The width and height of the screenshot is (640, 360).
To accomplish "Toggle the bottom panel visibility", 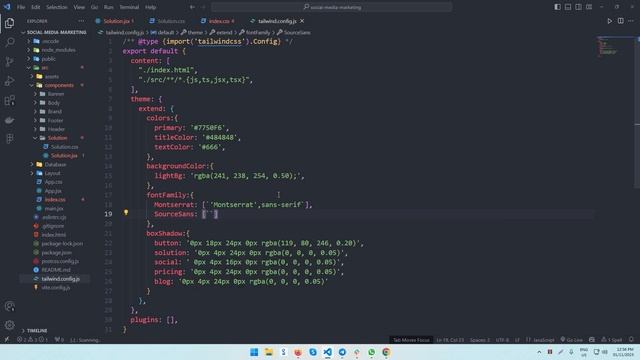I will [x=568, y=7].
